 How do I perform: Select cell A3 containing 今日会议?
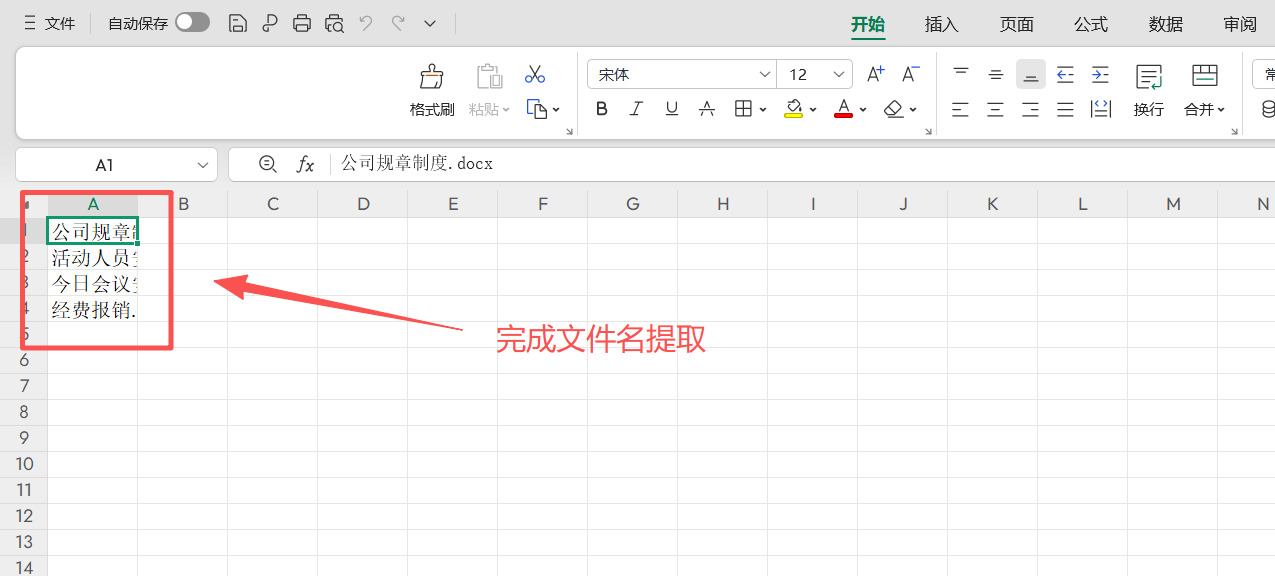(x=93, y=283)
